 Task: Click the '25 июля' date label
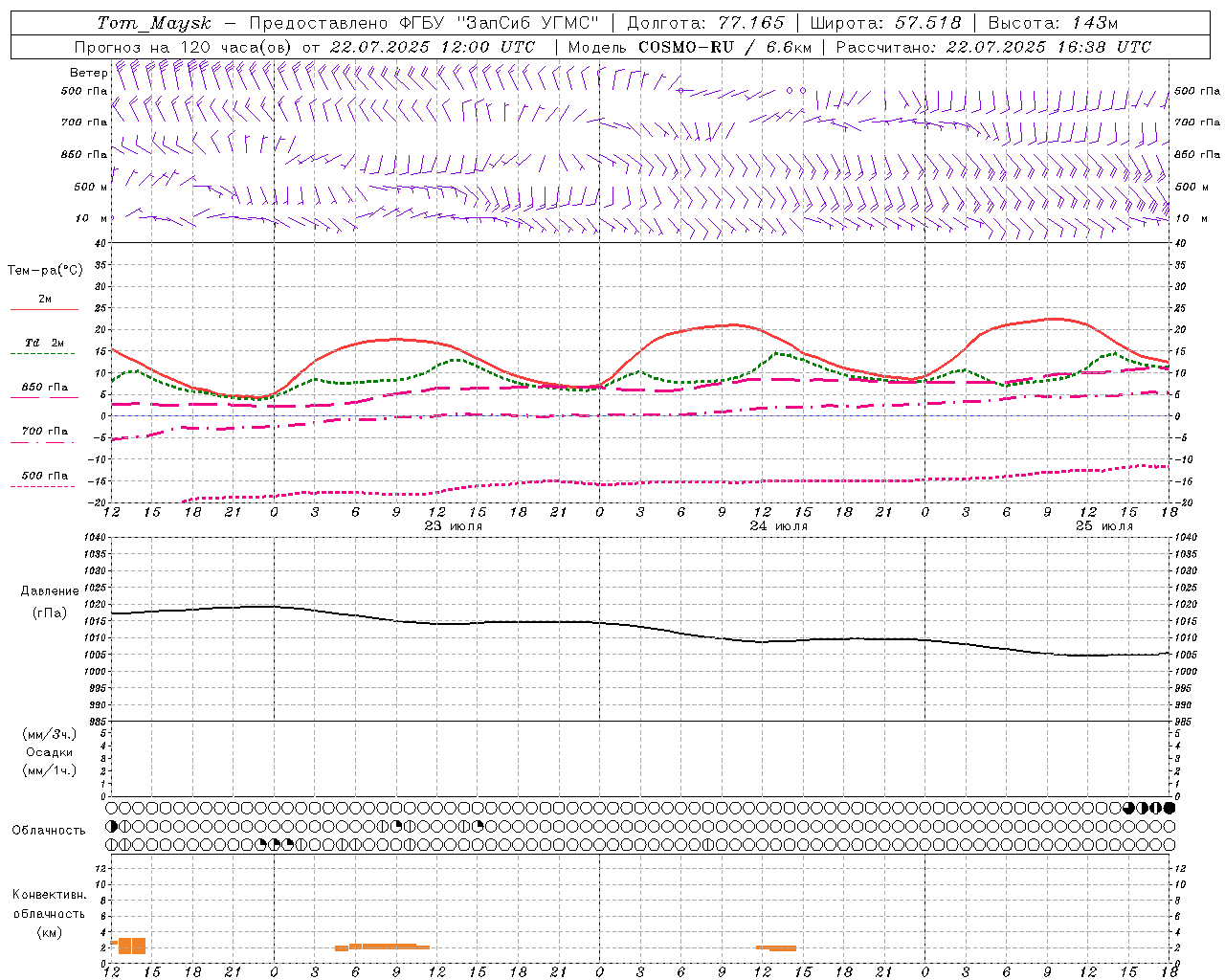coord(1103,526)
